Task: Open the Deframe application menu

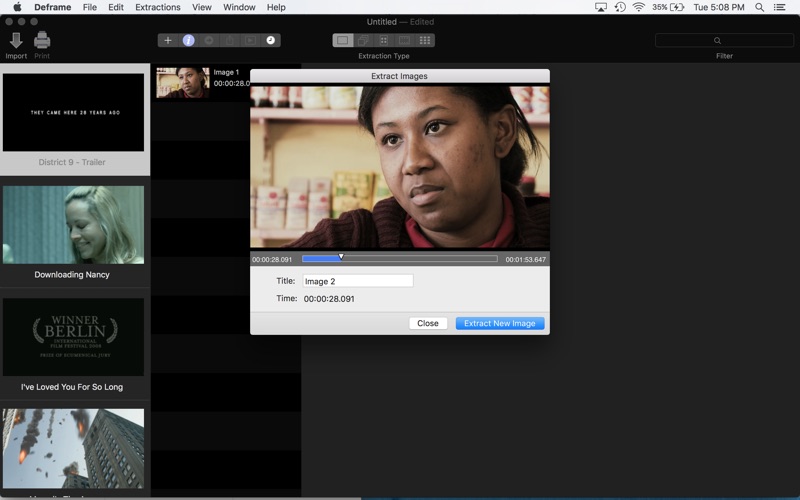Action: coord(53,7)
